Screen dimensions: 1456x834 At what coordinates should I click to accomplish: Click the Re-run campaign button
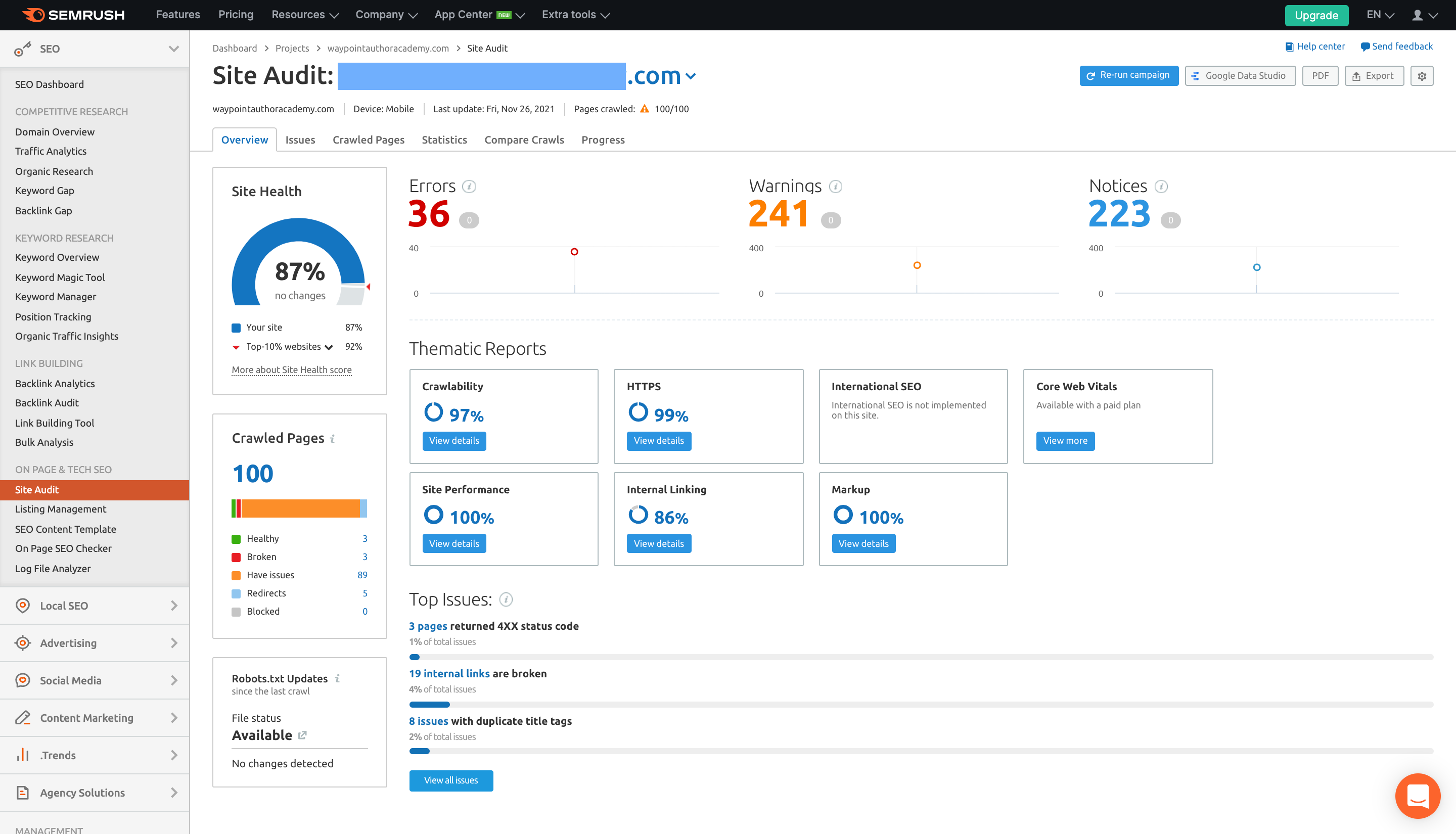[x=1128, y=76]
